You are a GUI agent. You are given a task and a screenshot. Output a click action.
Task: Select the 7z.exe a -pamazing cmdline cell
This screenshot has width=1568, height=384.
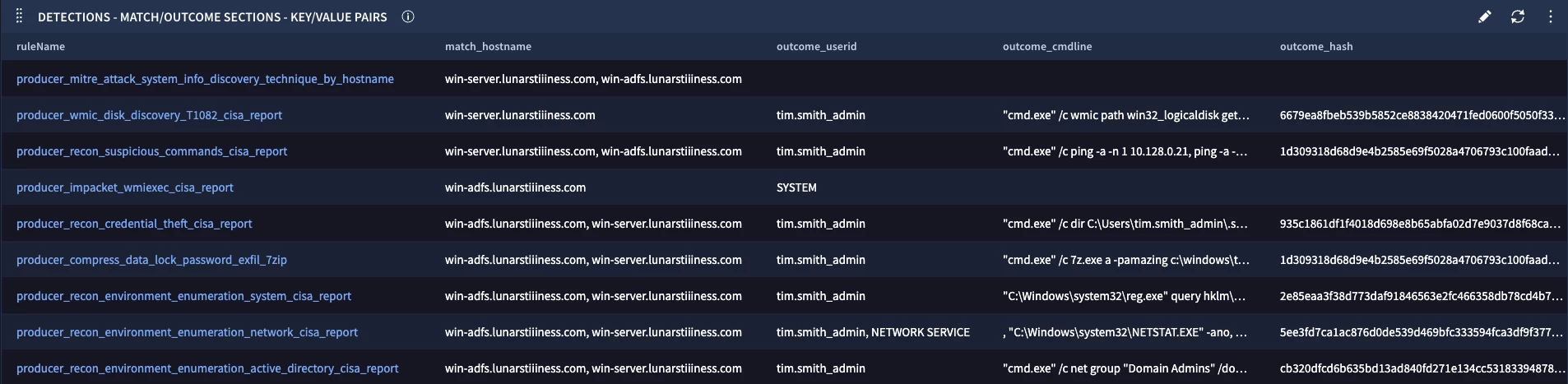tap(1125, 260)
